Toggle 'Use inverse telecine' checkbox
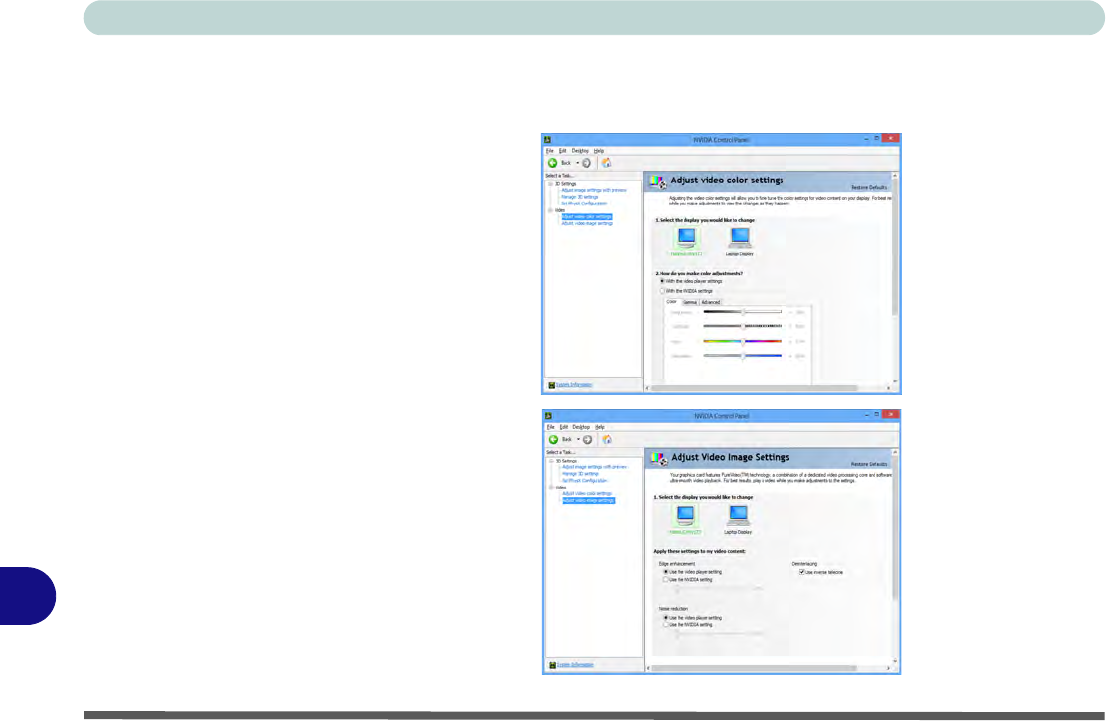Viewport: 1106px width, 721px height. tap(801, 572)
